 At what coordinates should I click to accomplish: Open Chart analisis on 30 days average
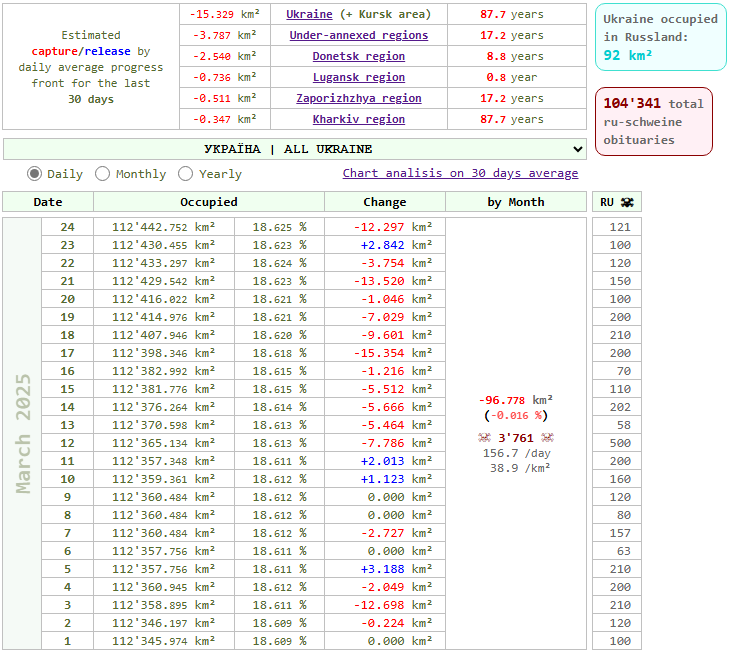460,173
